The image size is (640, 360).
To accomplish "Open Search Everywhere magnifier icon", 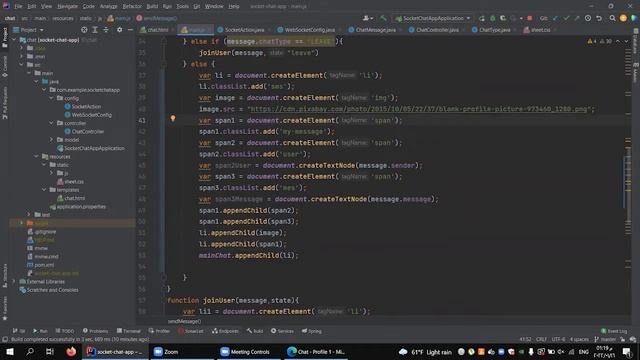I will 612,18.
